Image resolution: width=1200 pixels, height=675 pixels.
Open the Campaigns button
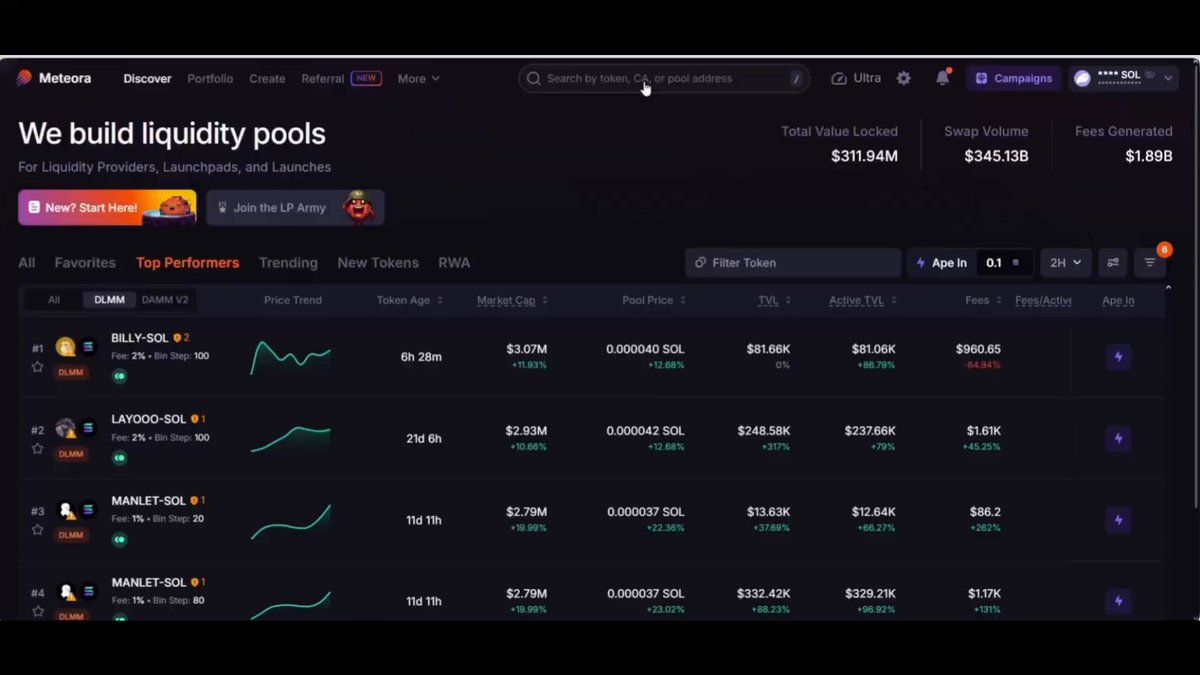click(x=1013, y=78)
